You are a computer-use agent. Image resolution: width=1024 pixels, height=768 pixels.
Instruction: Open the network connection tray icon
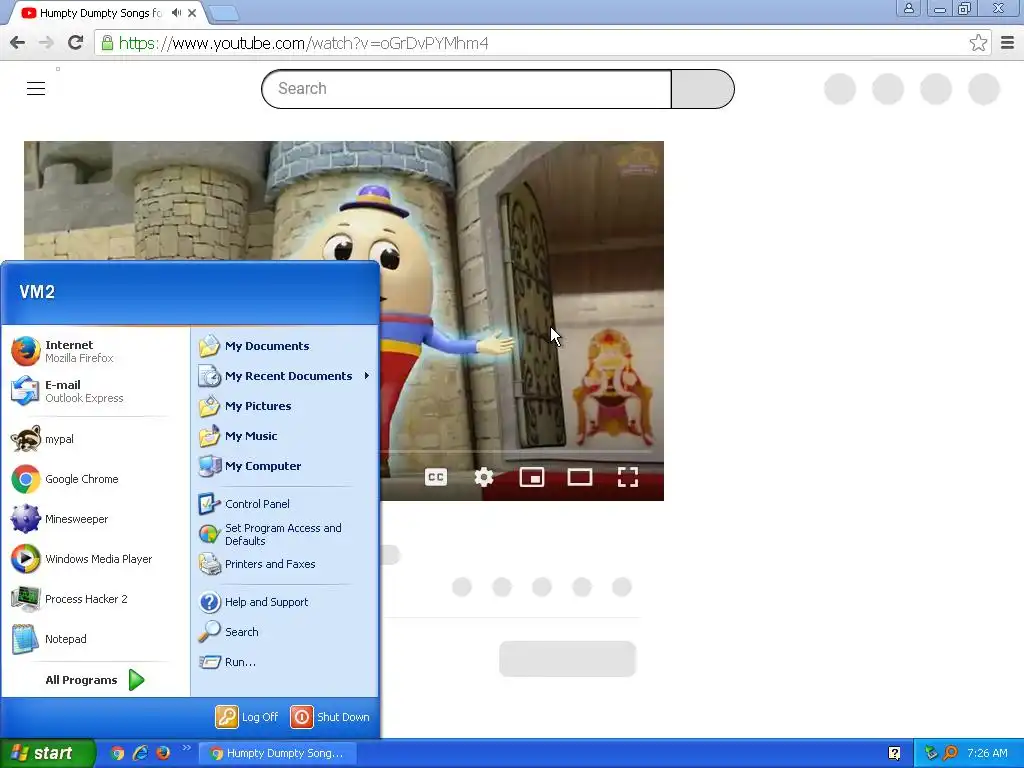pos(931,753)
